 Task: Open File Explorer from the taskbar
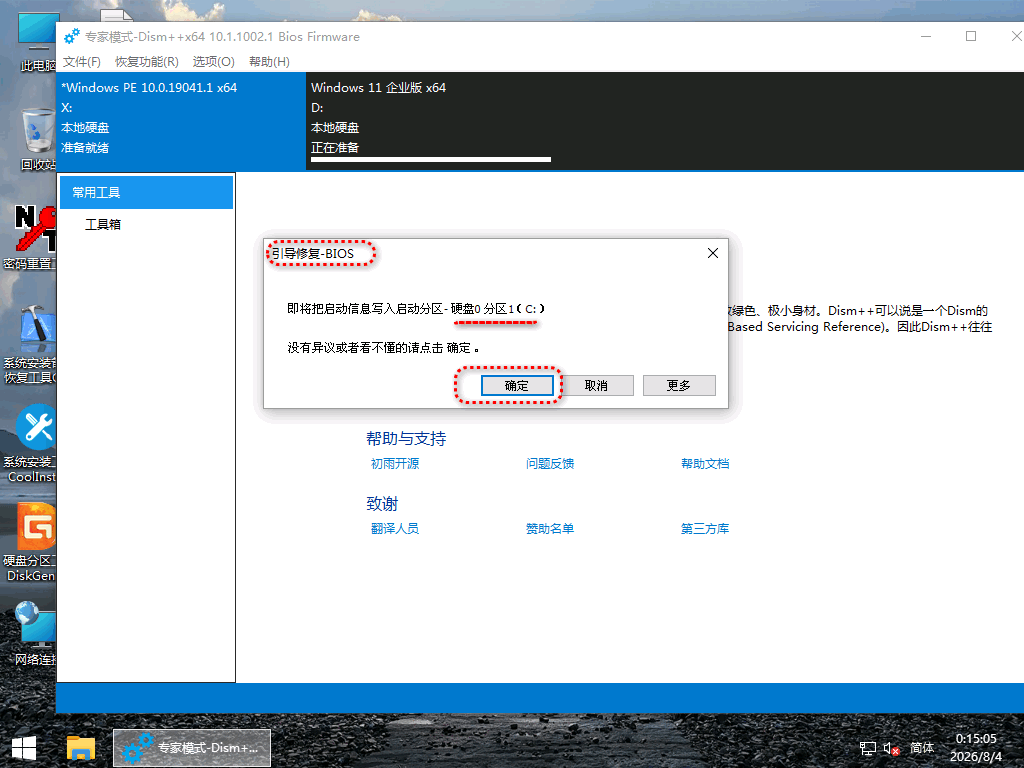click(x=81, y=748)
